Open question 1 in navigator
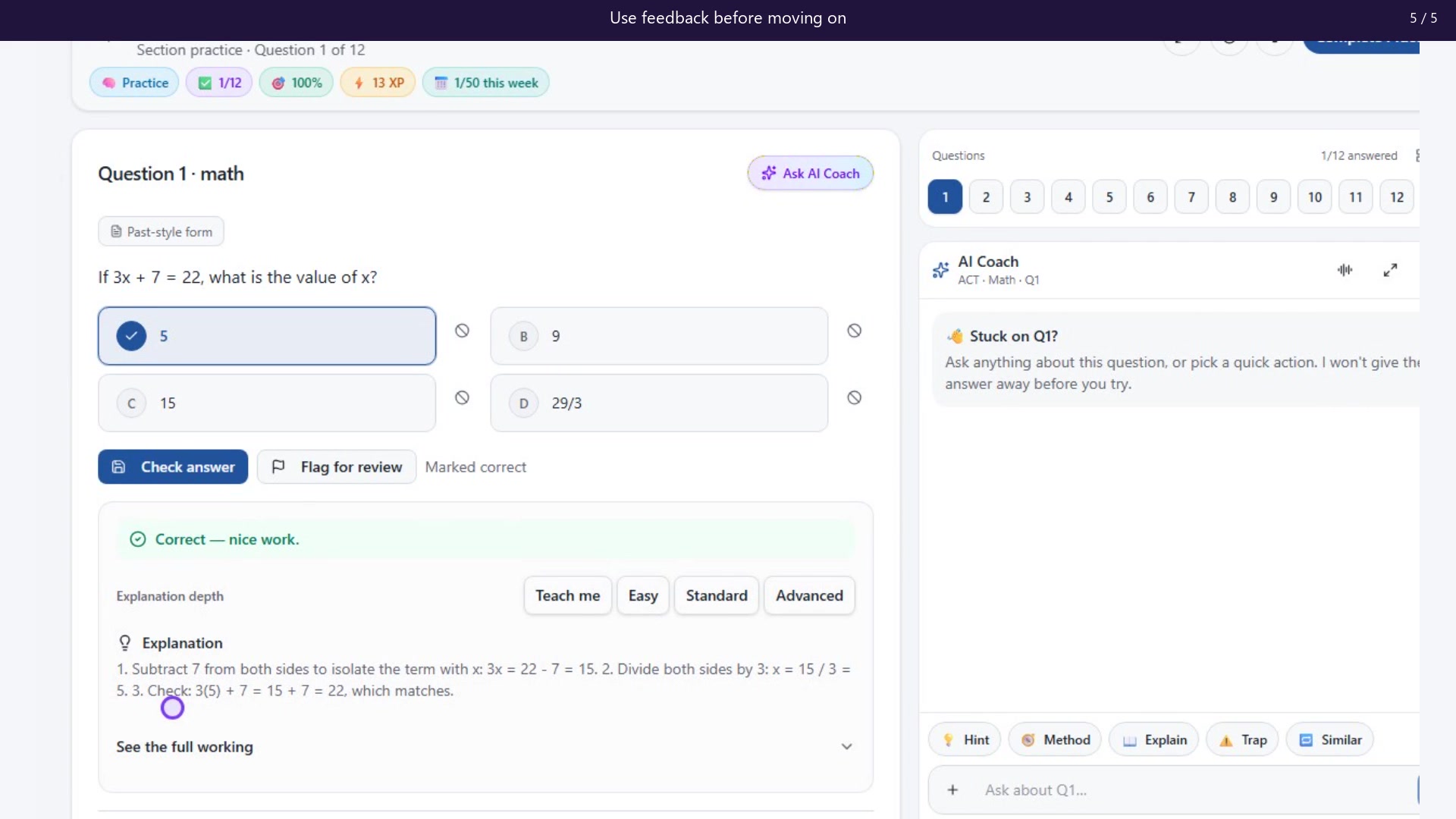1456x819 pixels. (945, 197)
